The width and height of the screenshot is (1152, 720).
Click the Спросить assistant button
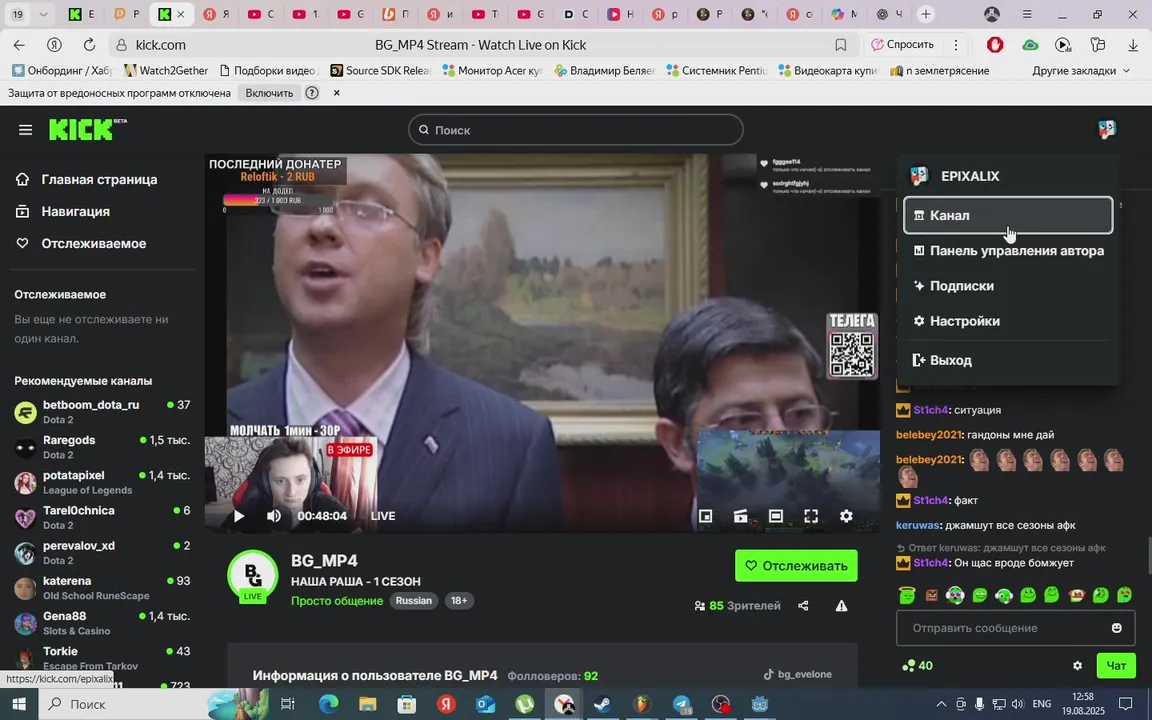(x=903, y=45)
